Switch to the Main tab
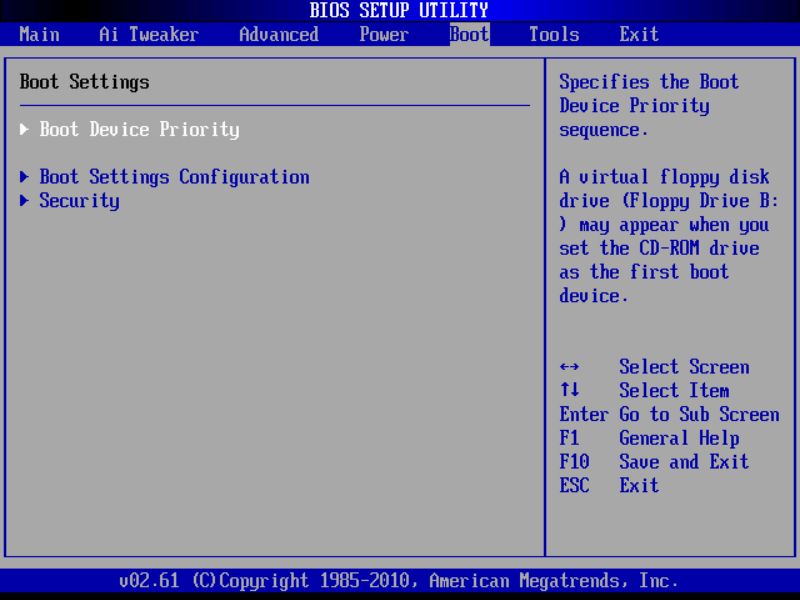 pyautogui.click(x=39, y=34)
